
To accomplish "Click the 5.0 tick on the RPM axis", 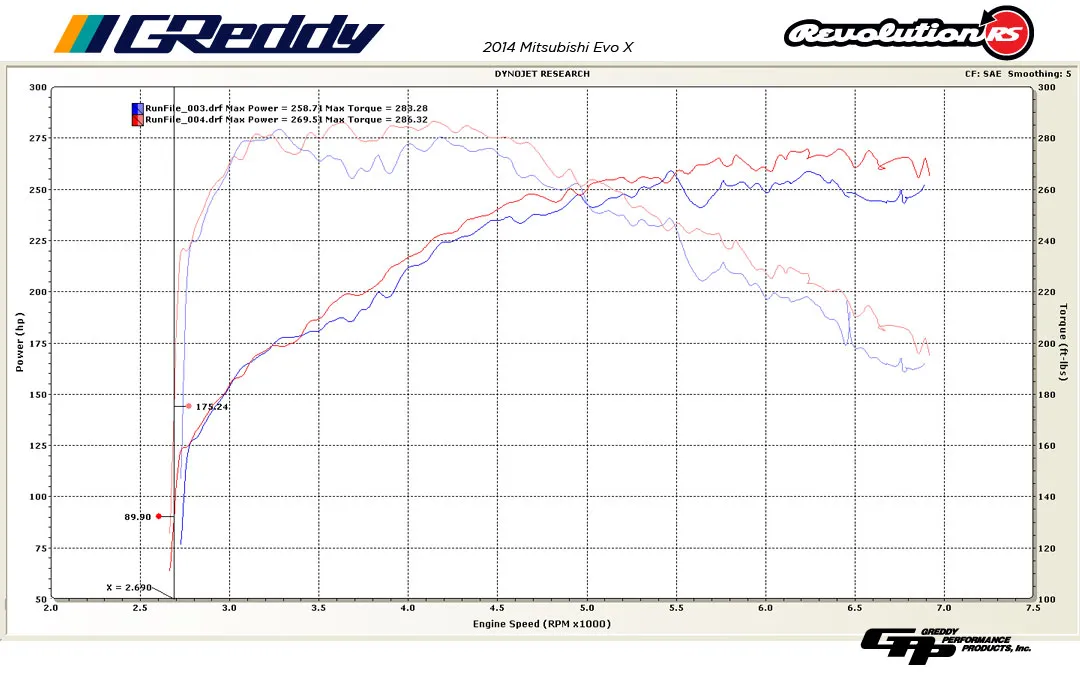I will point(587,608).
